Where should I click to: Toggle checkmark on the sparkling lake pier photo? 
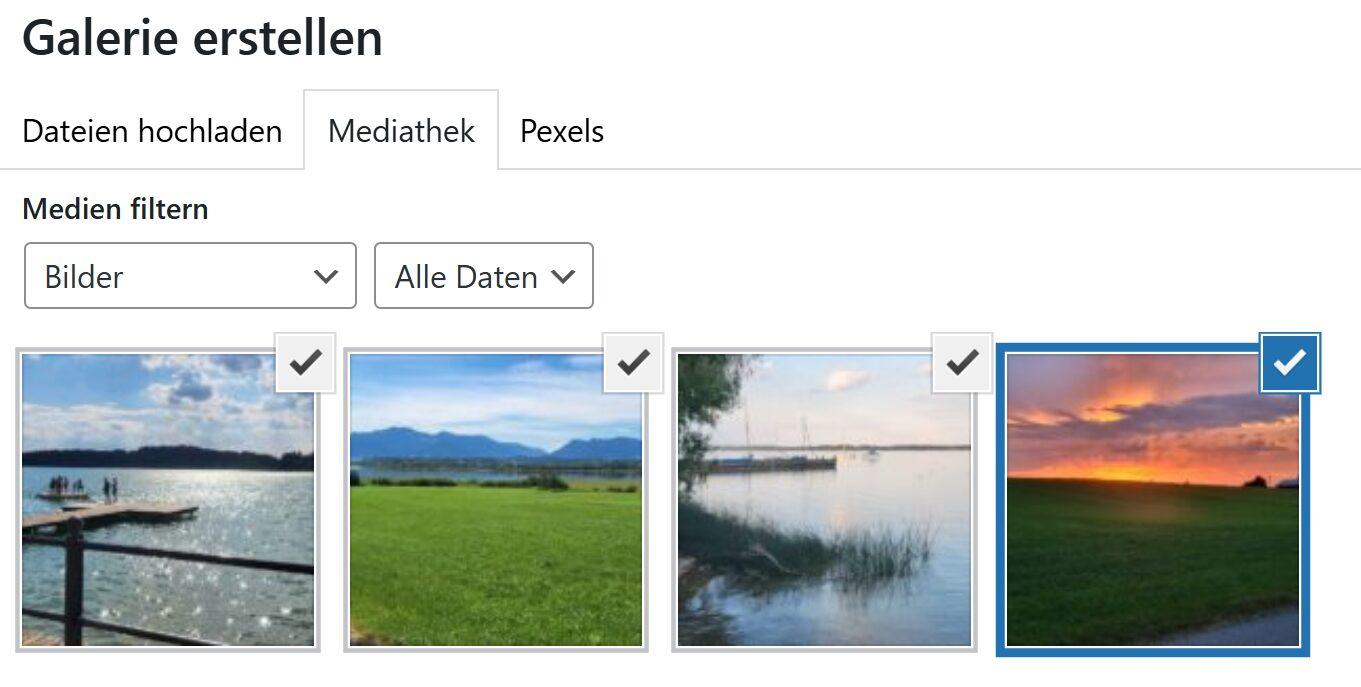tap(305, 363)
